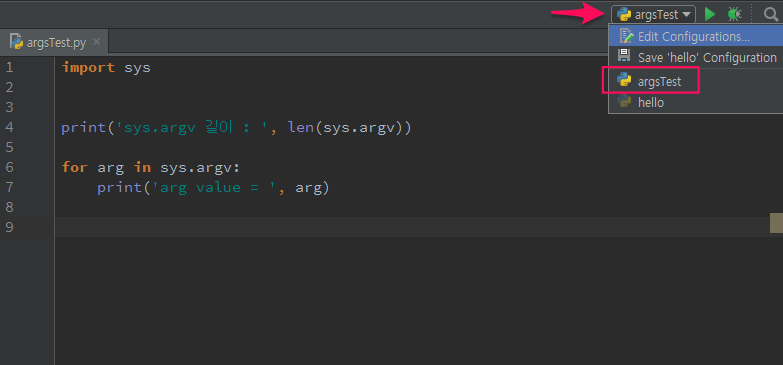Click gutter line number 7
Screen dimensions: 783x365
click(x=9, y=187)
